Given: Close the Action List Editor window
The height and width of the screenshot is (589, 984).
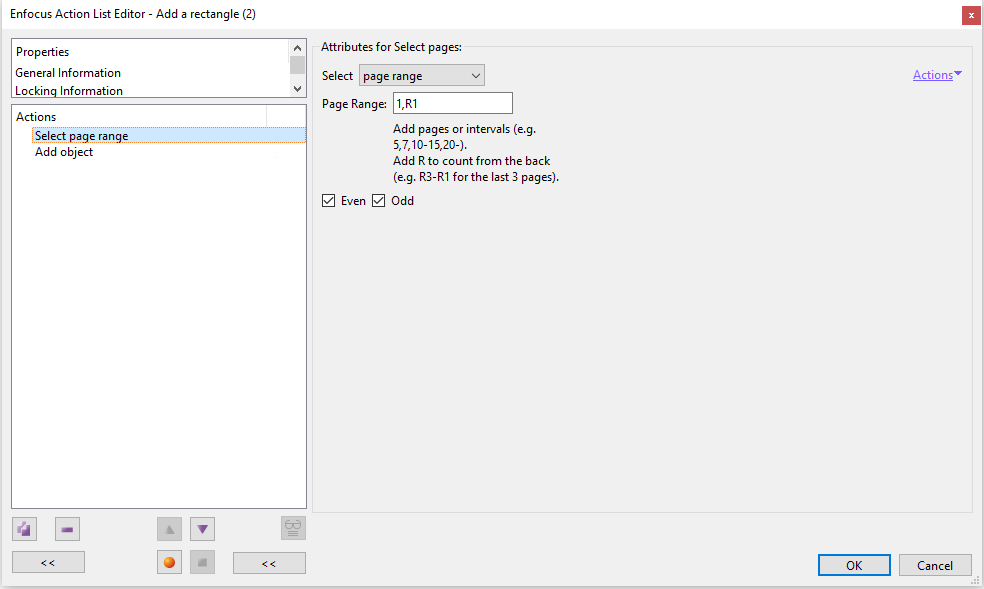Looking at the screenshot, I should [971, 15].
